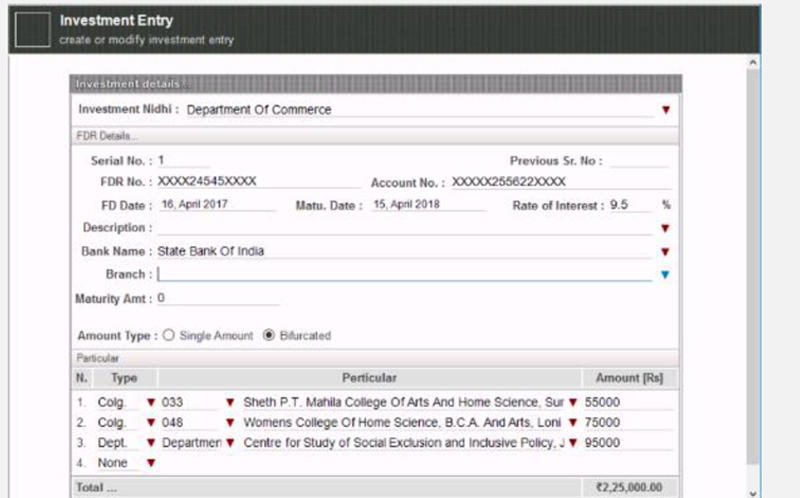Click the Investment Entry header icon box

(x=33, y=30)
